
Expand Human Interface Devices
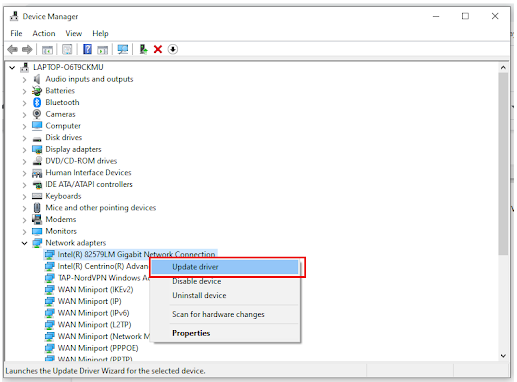[x=24, y=173]
